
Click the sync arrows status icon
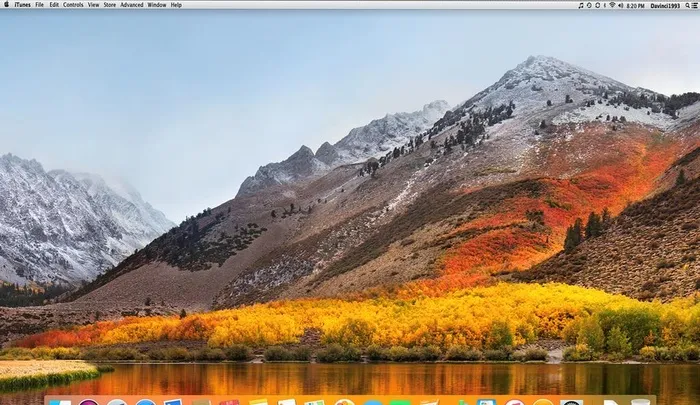(597, 6)
